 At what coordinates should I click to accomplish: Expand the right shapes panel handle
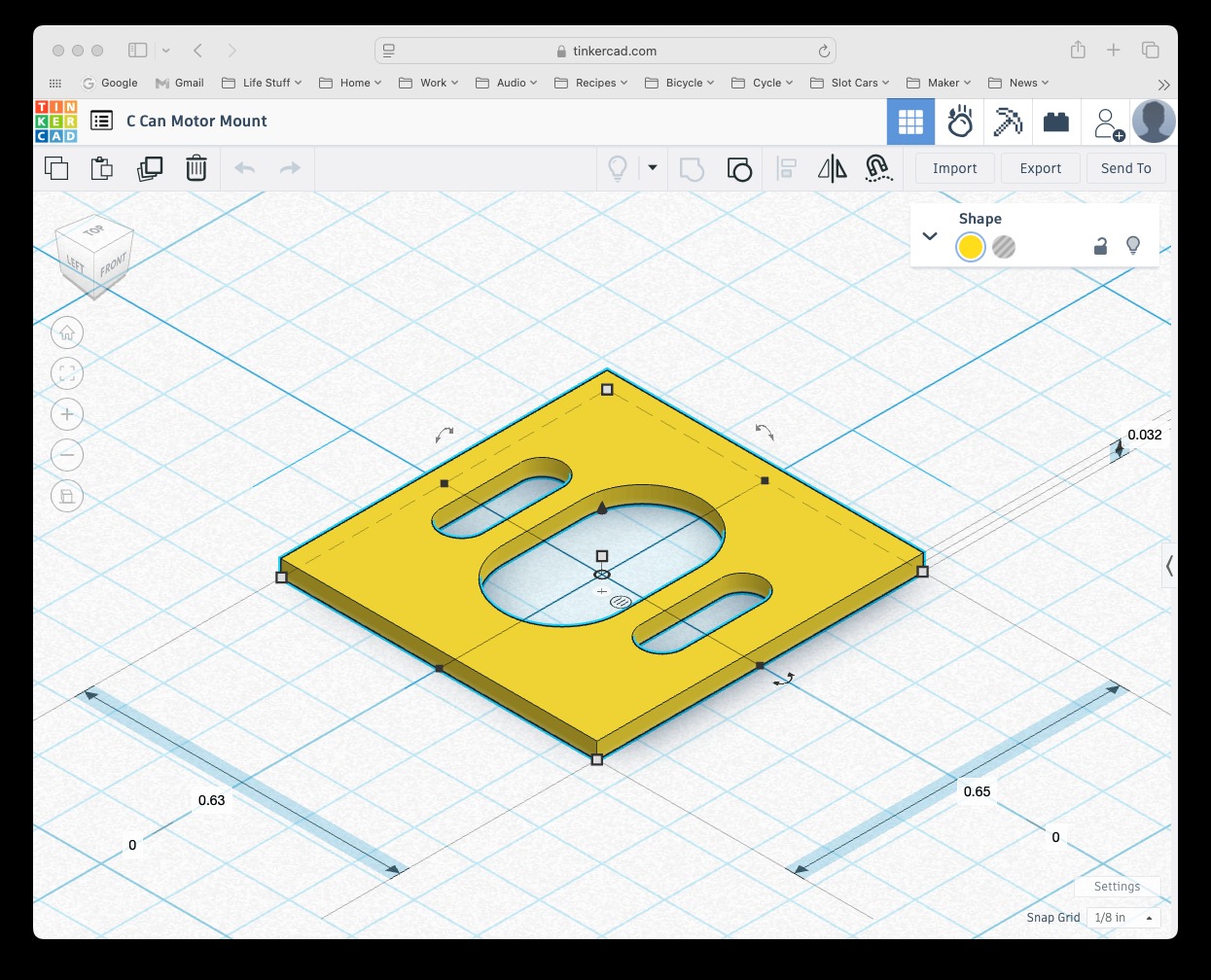[x=1169, y=566]
